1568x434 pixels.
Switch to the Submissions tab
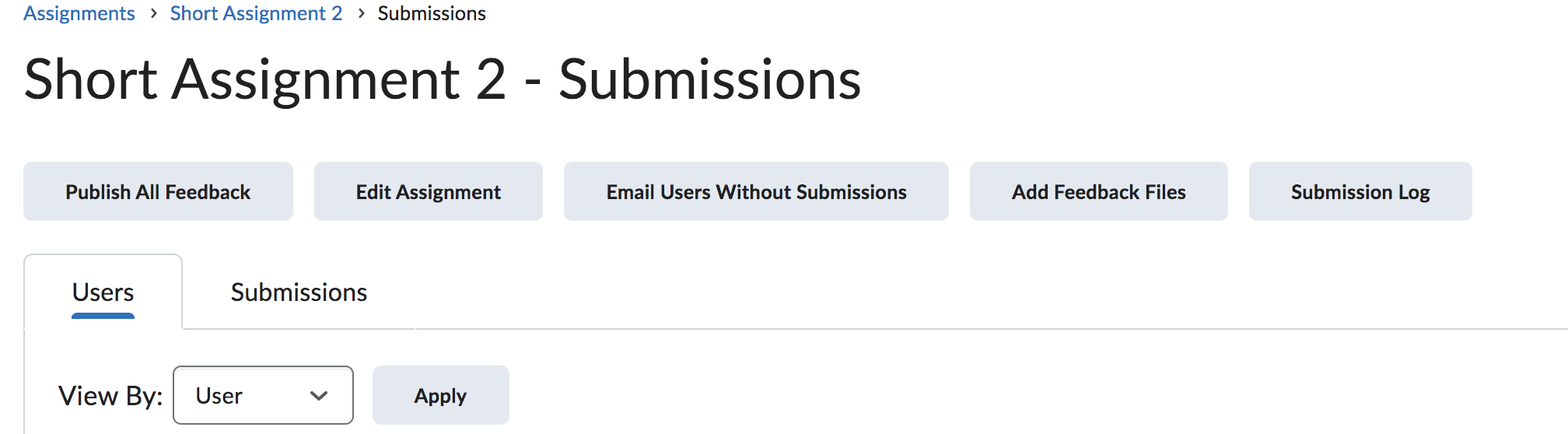click(x=299, y=292)
